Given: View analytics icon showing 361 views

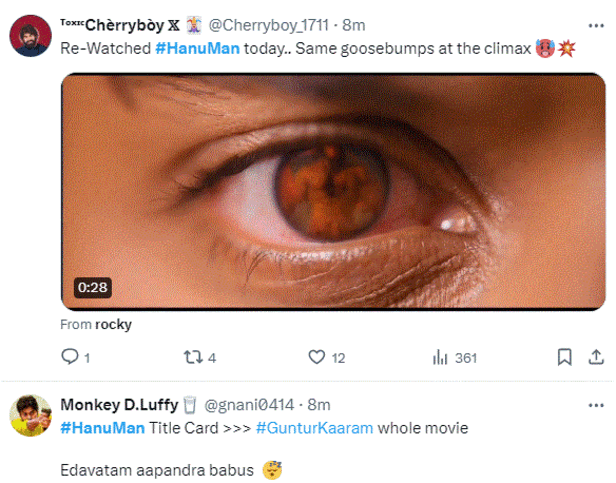Looking at the screenshot, I should point(439,357).
